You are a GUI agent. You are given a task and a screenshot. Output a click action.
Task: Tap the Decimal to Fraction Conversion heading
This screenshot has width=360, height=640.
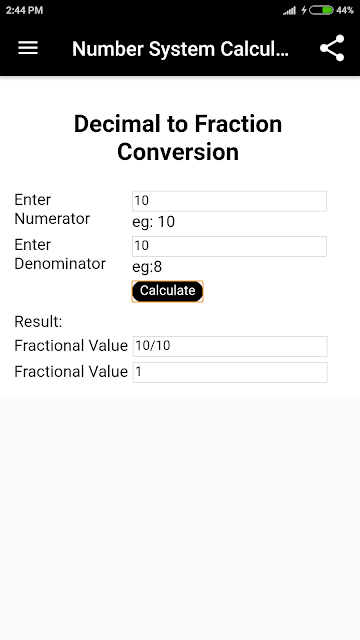[178, 138]
